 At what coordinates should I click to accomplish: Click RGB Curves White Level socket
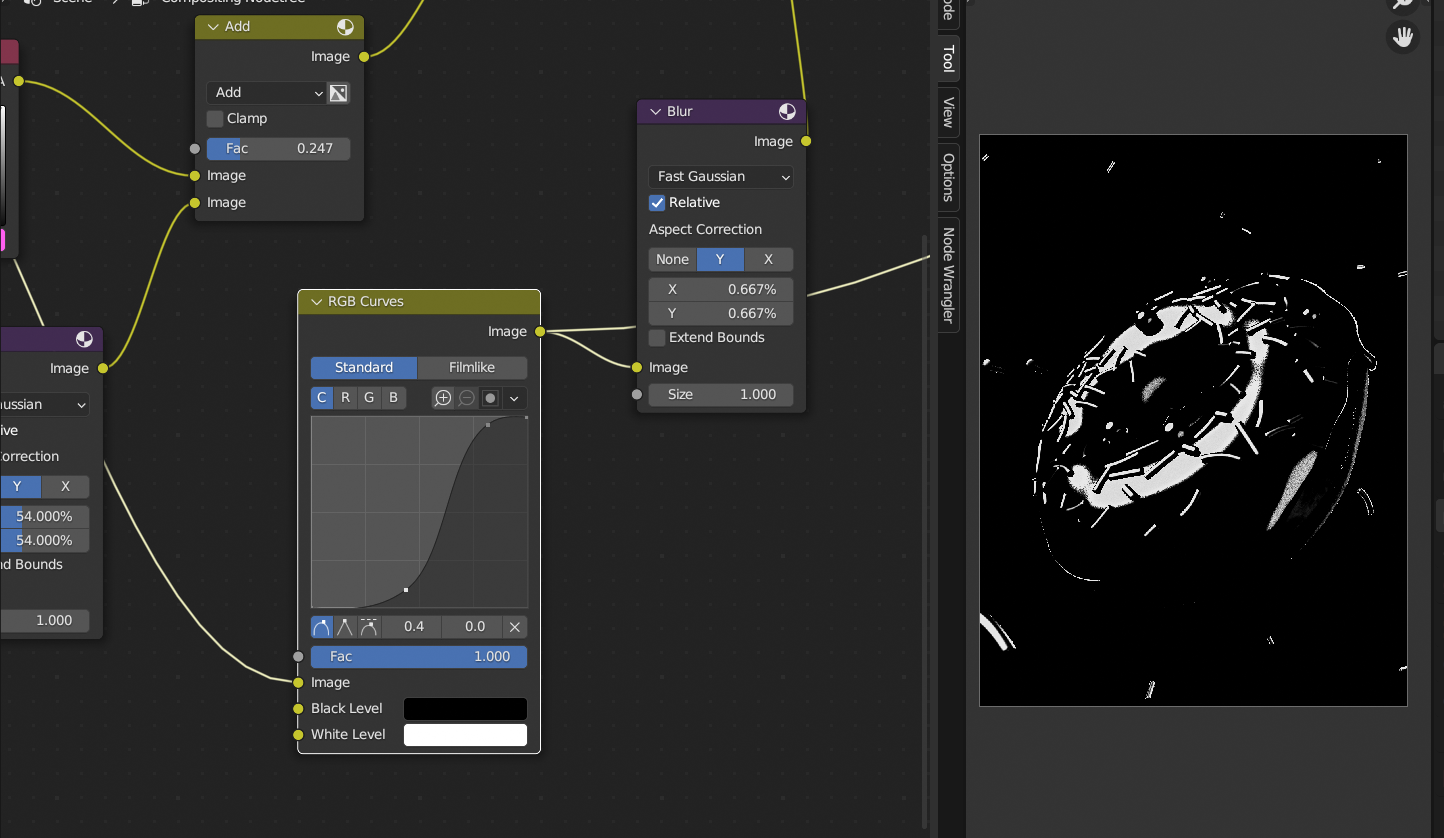(298, 735)
